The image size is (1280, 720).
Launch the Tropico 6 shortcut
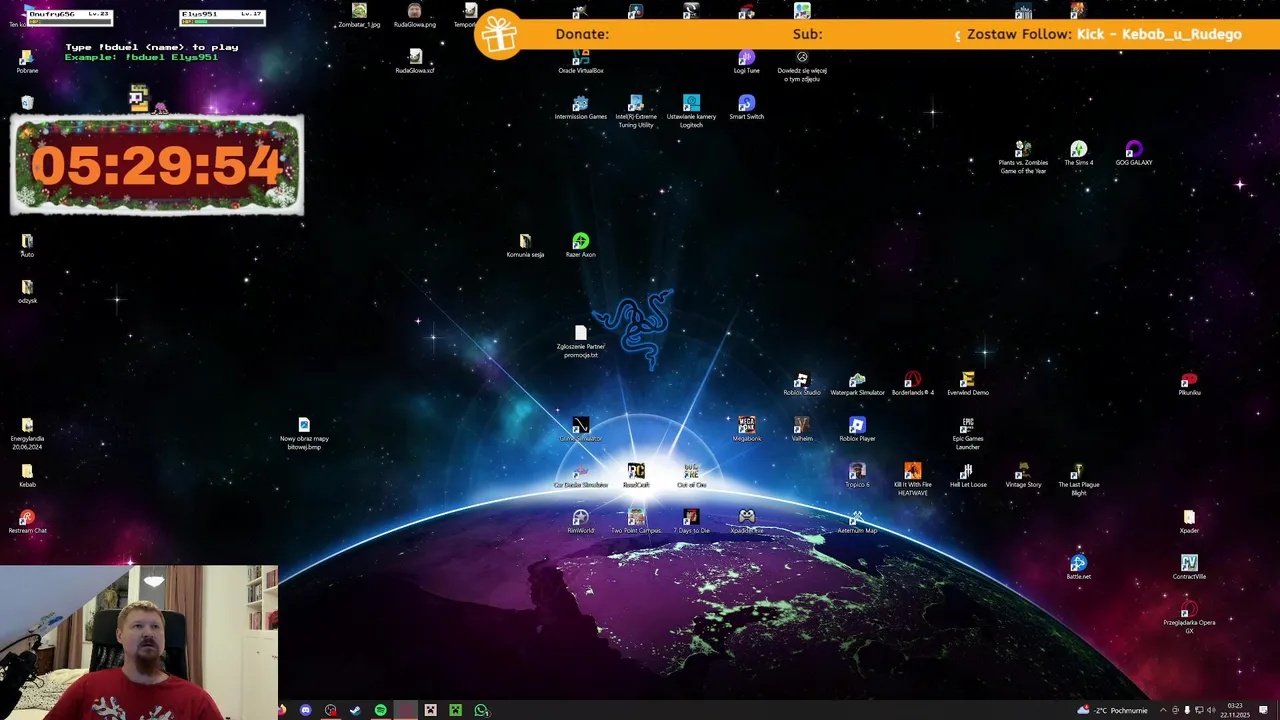coord(857,476)
